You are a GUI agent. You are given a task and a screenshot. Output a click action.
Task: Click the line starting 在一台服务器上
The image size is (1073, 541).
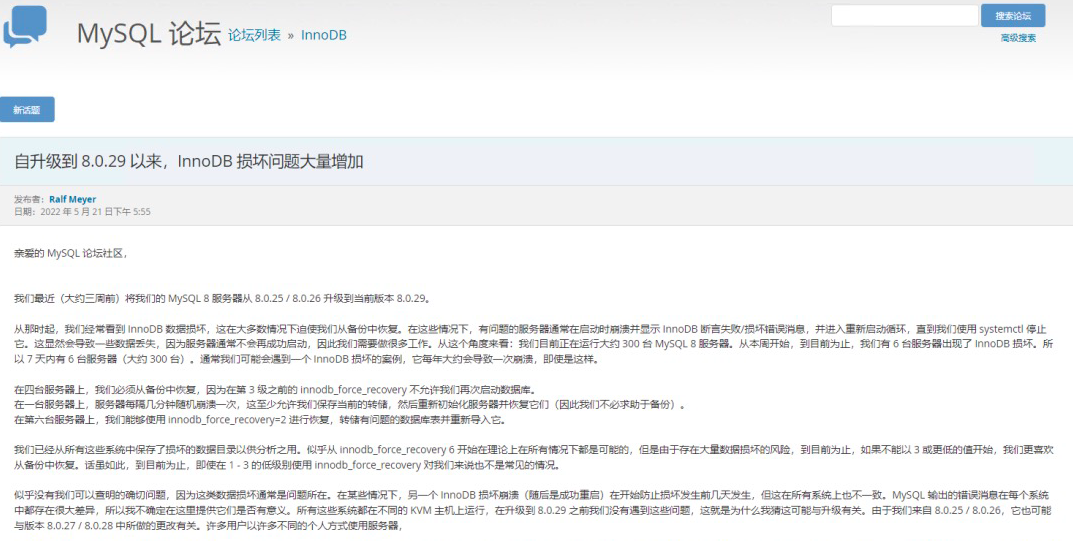click(350, 404)
